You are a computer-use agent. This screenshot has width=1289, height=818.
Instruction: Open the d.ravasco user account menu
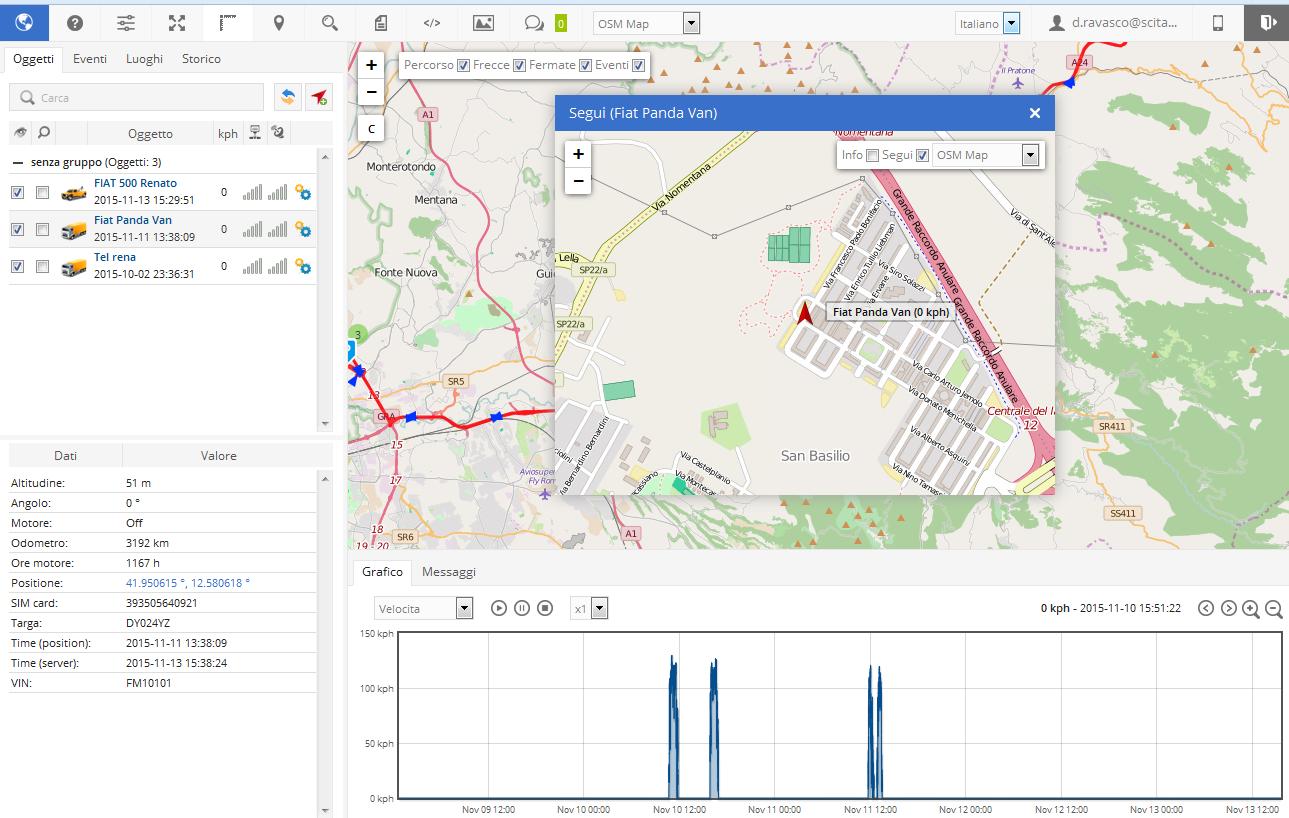point(1113,23)
